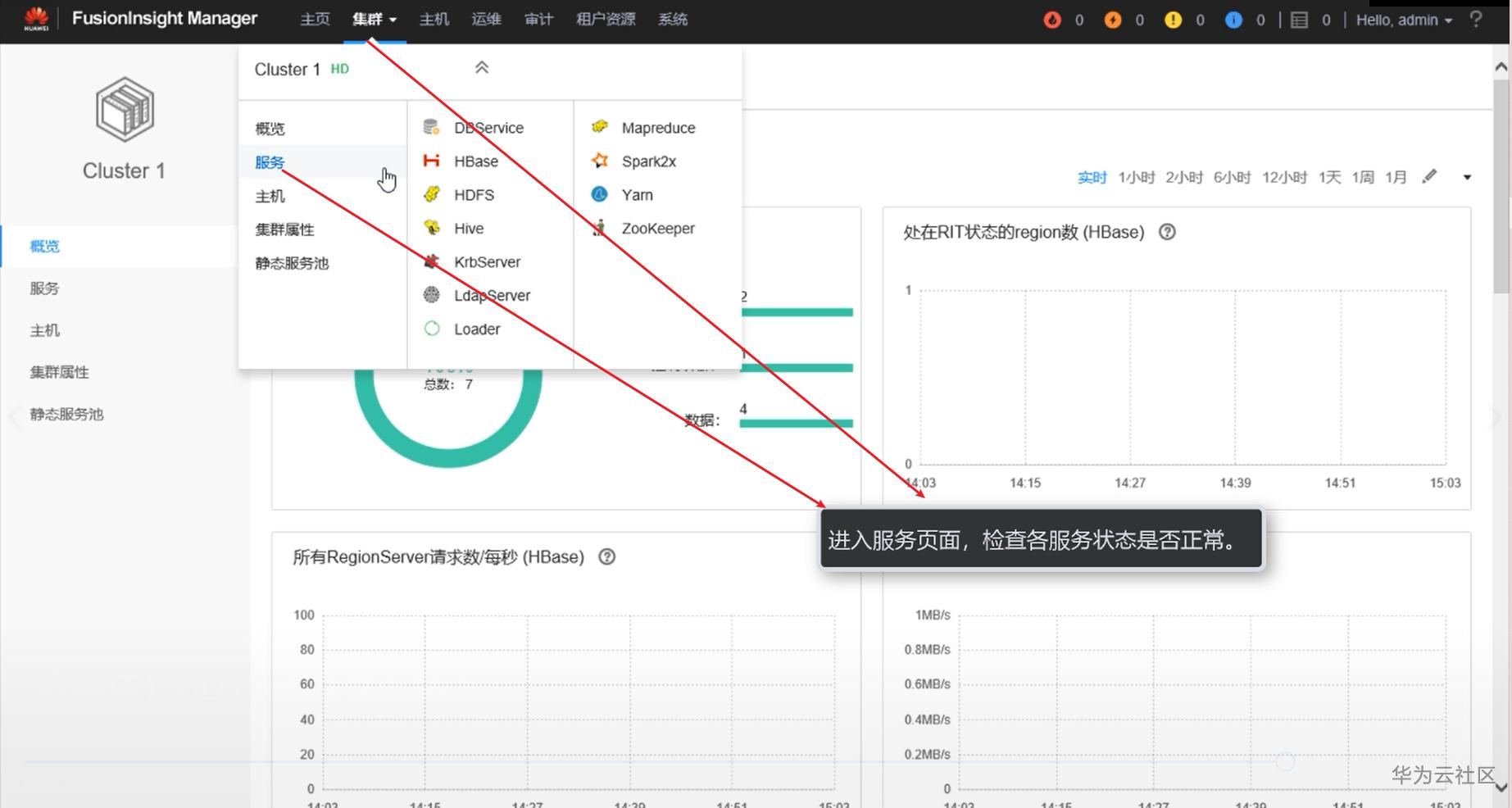Click the Loader circle icon
Image resolution: width=1512 pixels, height=808 pixels.
click(432, 329)
